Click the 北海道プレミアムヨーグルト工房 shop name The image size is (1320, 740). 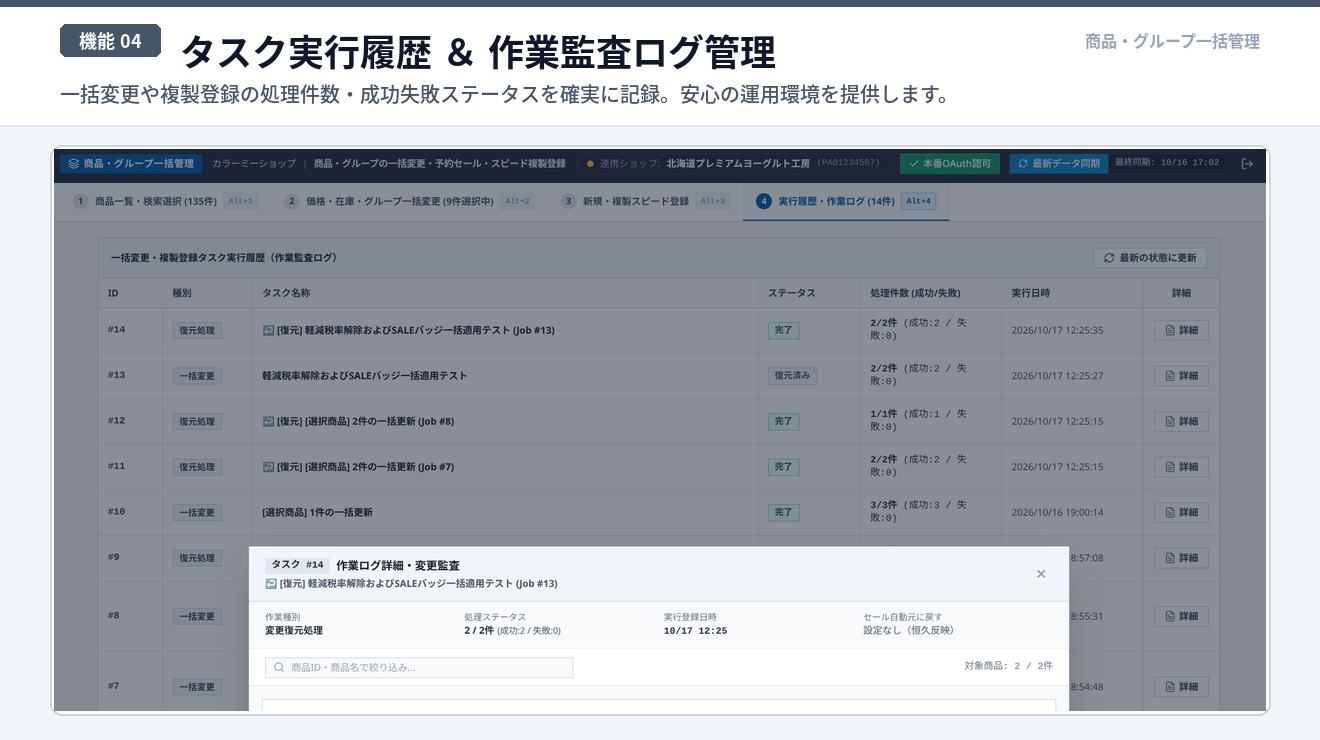(x=738, y=163)
